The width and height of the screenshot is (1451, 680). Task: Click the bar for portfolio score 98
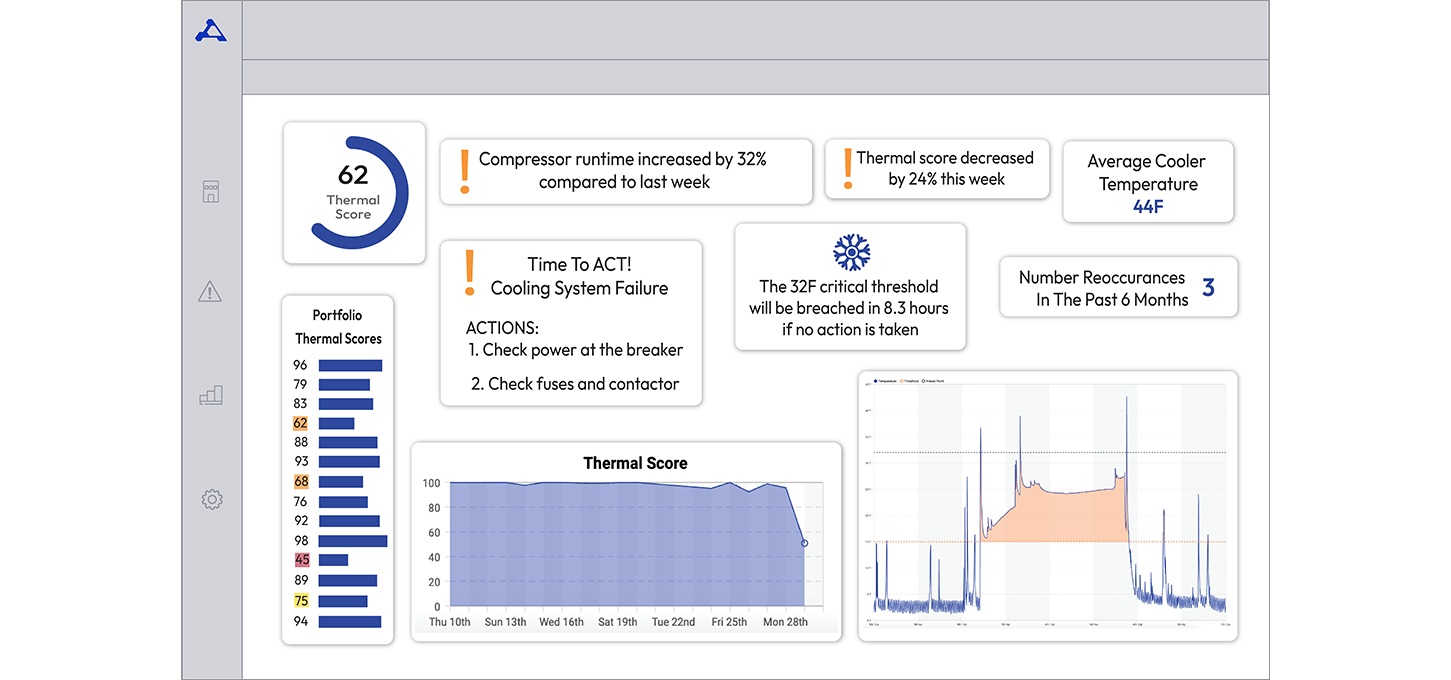click(x=352, y=541)
